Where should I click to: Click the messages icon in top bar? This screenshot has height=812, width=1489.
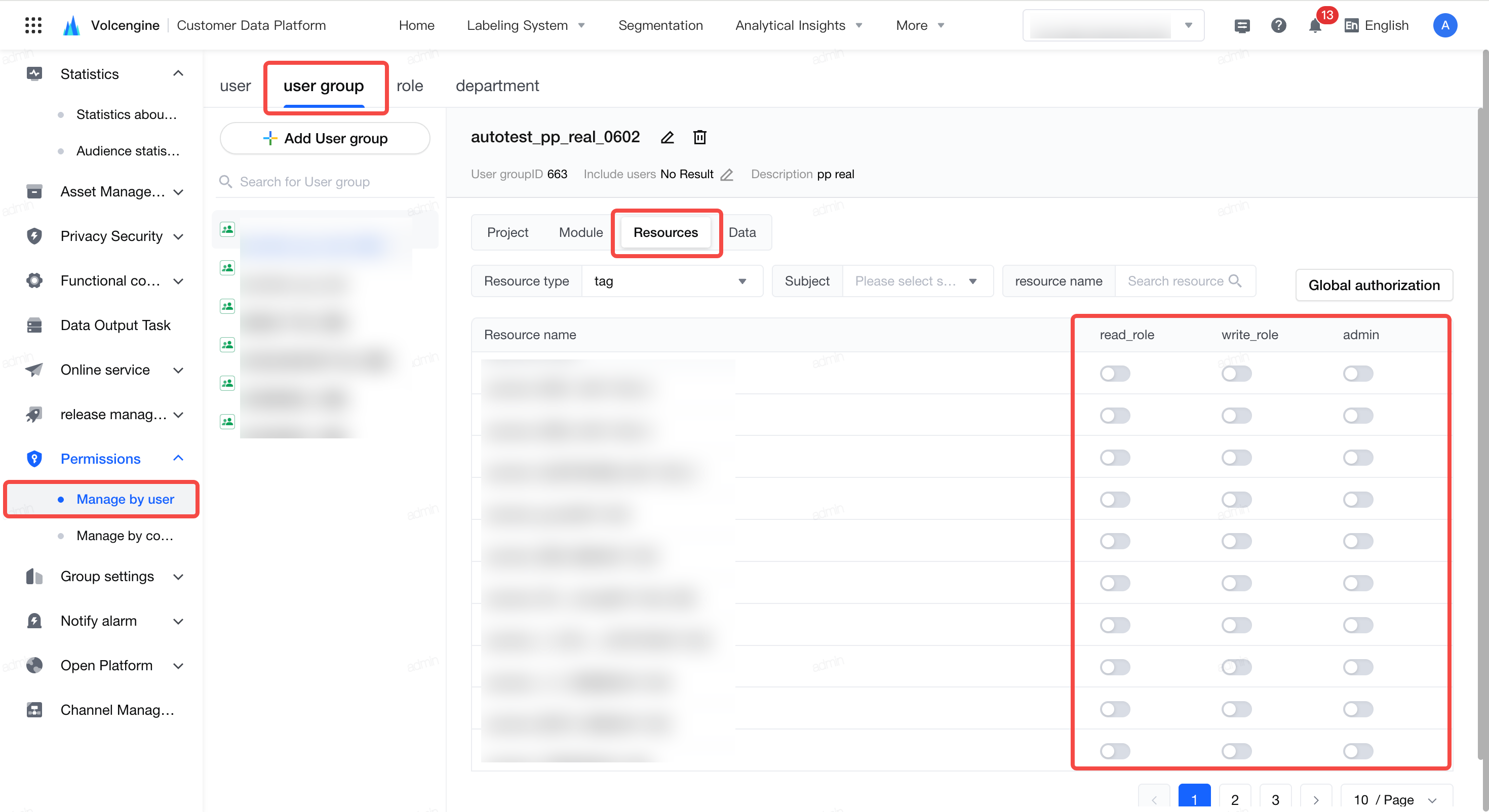pyautogui.click(x=1242, y=25)
